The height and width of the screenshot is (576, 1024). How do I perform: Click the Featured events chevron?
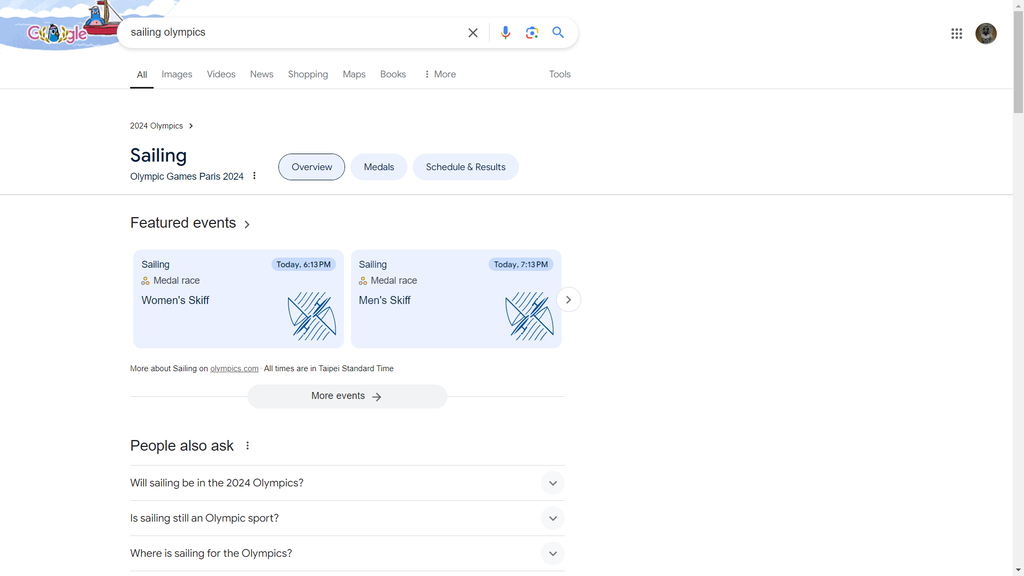pos(247,224)
